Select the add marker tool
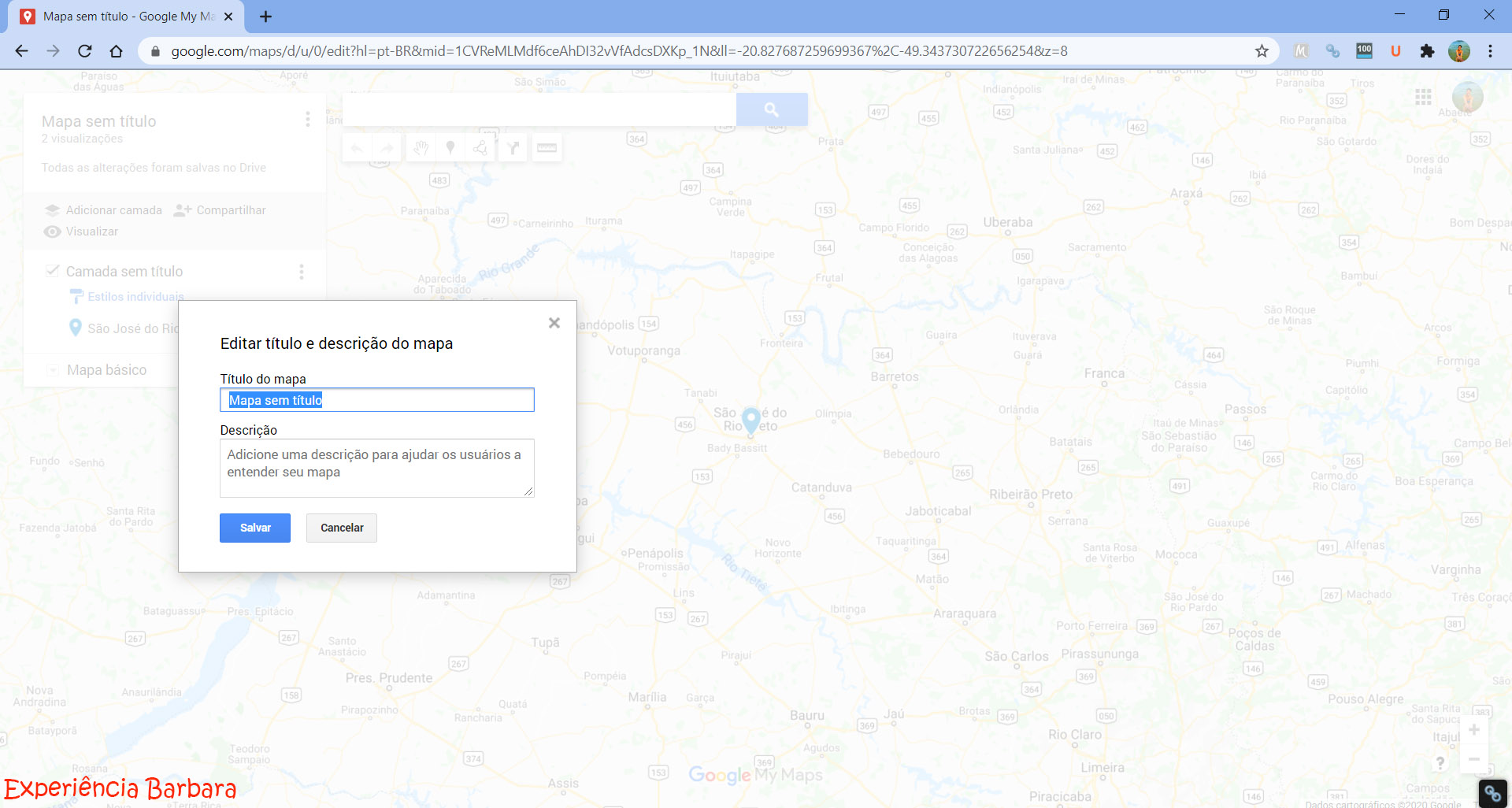 coord(450,147)
